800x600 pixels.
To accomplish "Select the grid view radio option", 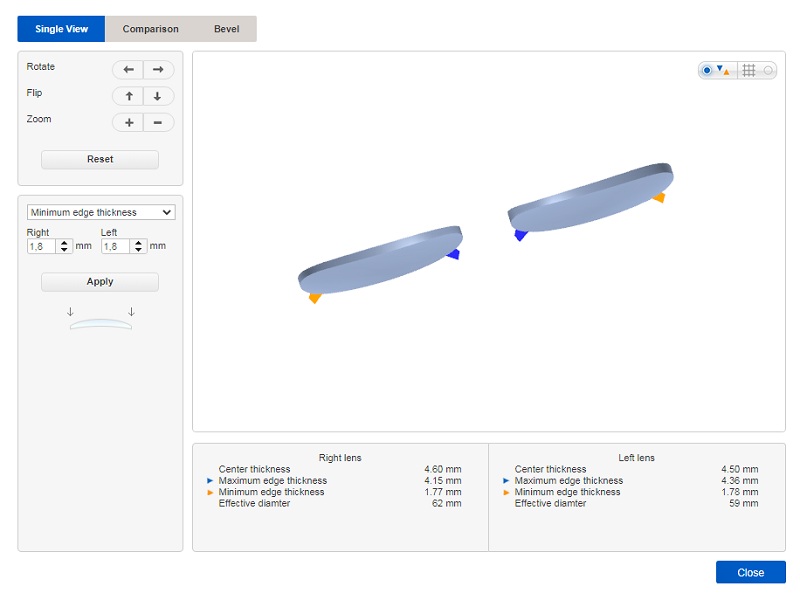I will coord(768,70).
